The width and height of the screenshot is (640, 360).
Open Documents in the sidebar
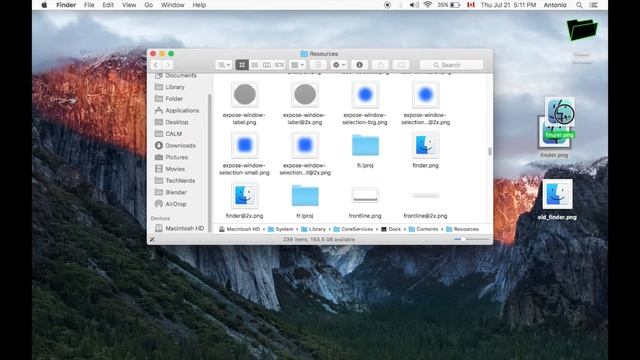176,76
